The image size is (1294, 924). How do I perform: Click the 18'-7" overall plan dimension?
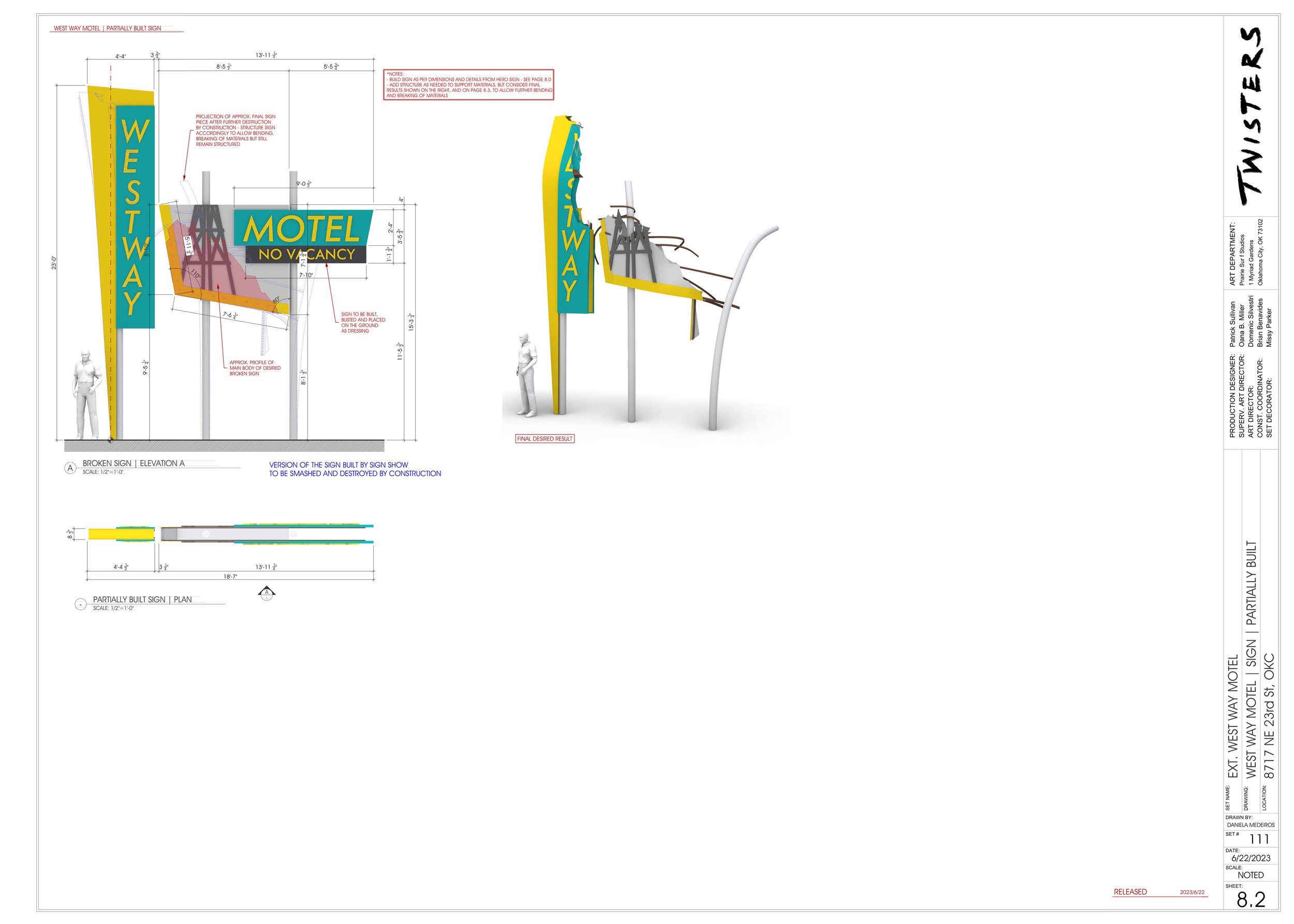tap(230, 576)
